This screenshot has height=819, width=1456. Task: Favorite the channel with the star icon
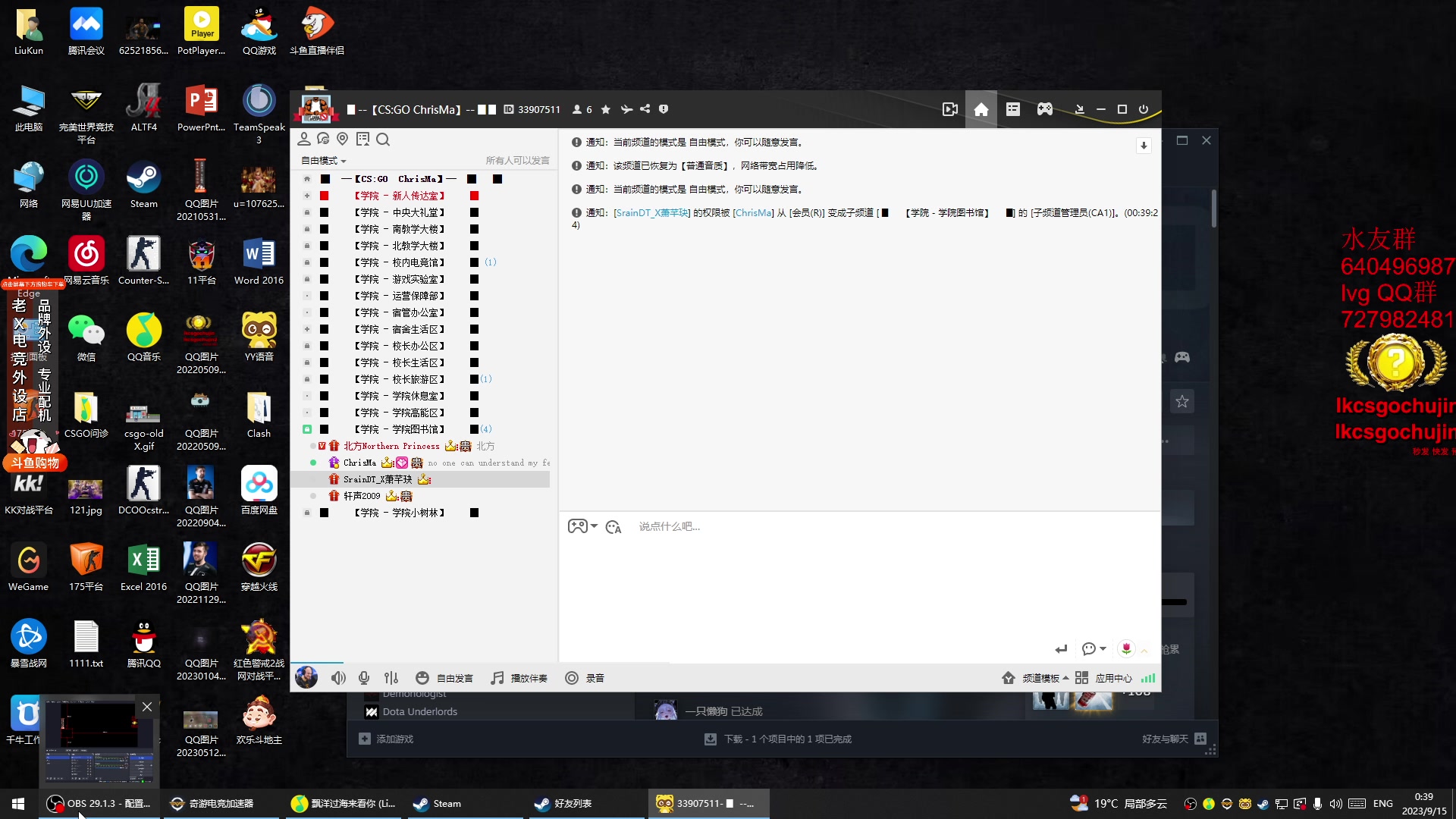click(605, 109)
